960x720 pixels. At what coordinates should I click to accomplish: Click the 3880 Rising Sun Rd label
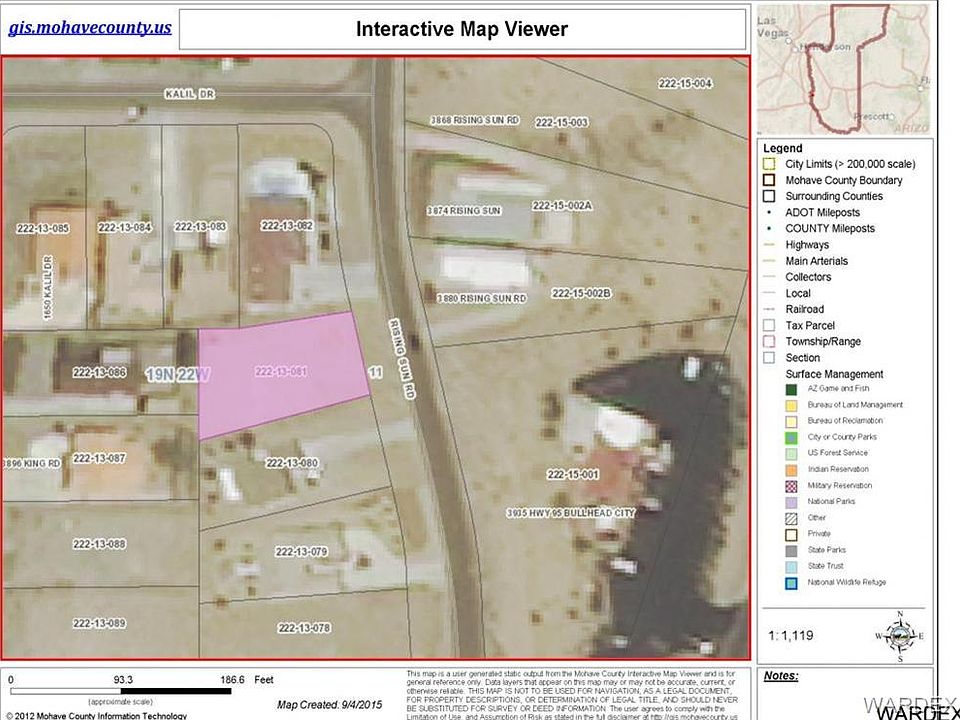pos(480,298)
